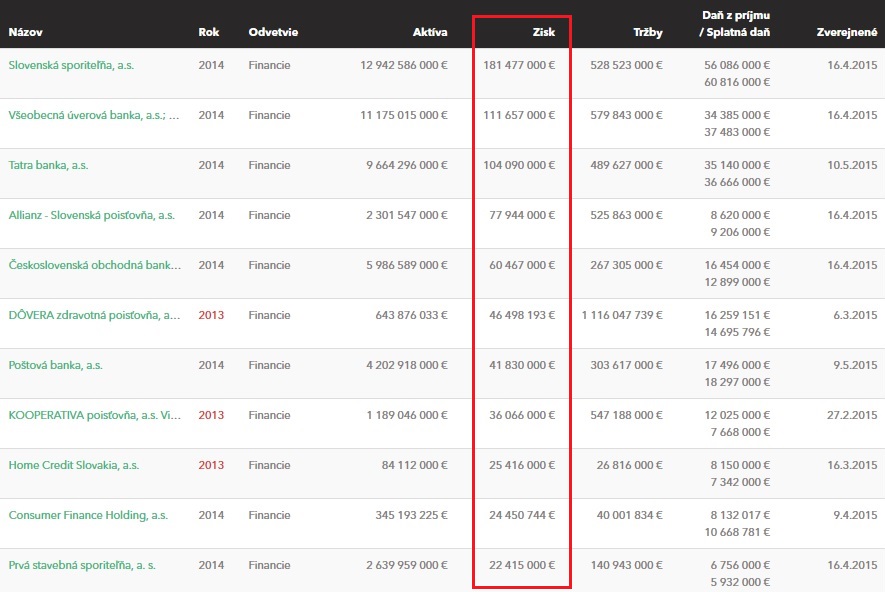Click revenue value 303 617 000 €
The height and width of the screenshot is (592, 885).
[x=626, y=365]
